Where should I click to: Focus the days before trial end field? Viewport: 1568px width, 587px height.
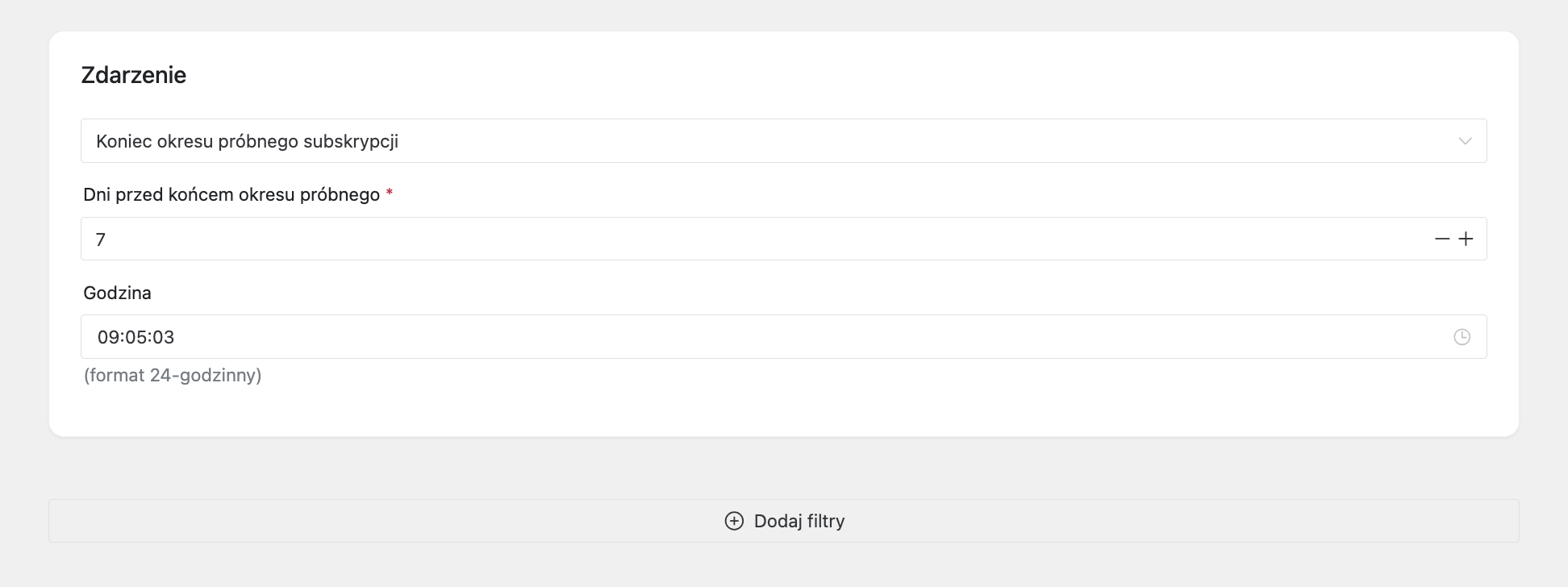click(x=726, y=239)
